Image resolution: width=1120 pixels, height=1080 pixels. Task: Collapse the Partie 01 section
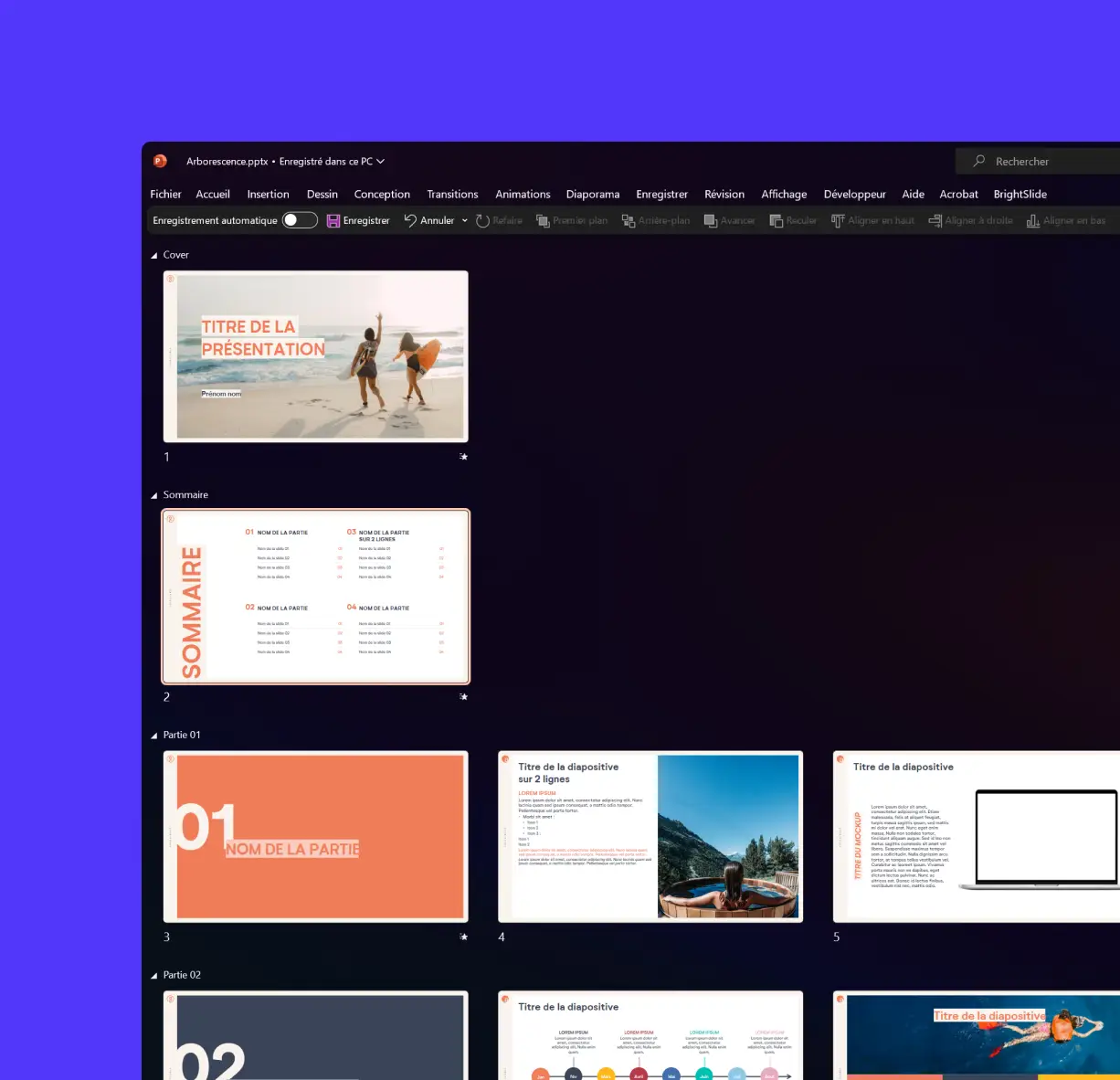click(x=154, y=736)
